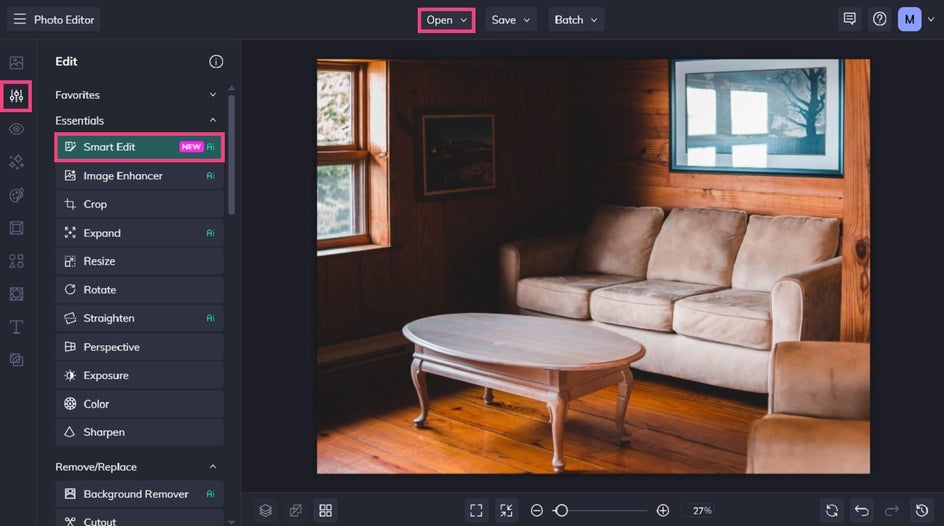Screen dimensions: 944x526
Task: Click the zoom in plus icon
Action: tap(663, 510)
